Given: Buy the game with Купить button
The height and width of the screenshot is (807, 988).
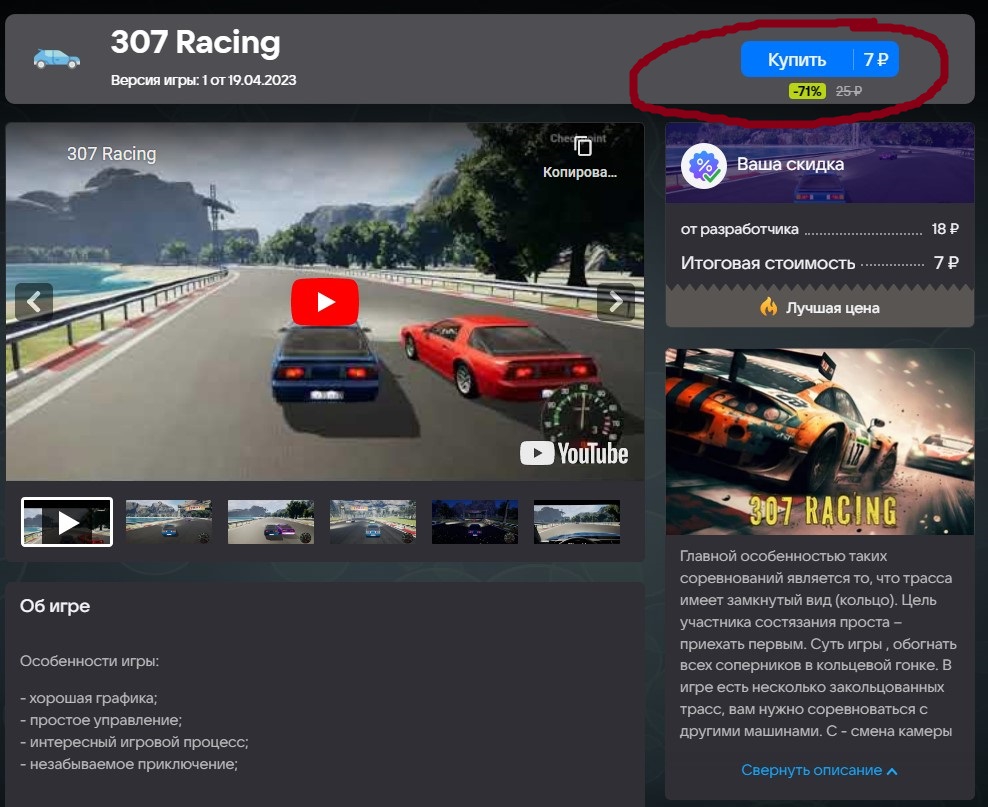Looking at the screenshot, I should (x=819, y=59).
